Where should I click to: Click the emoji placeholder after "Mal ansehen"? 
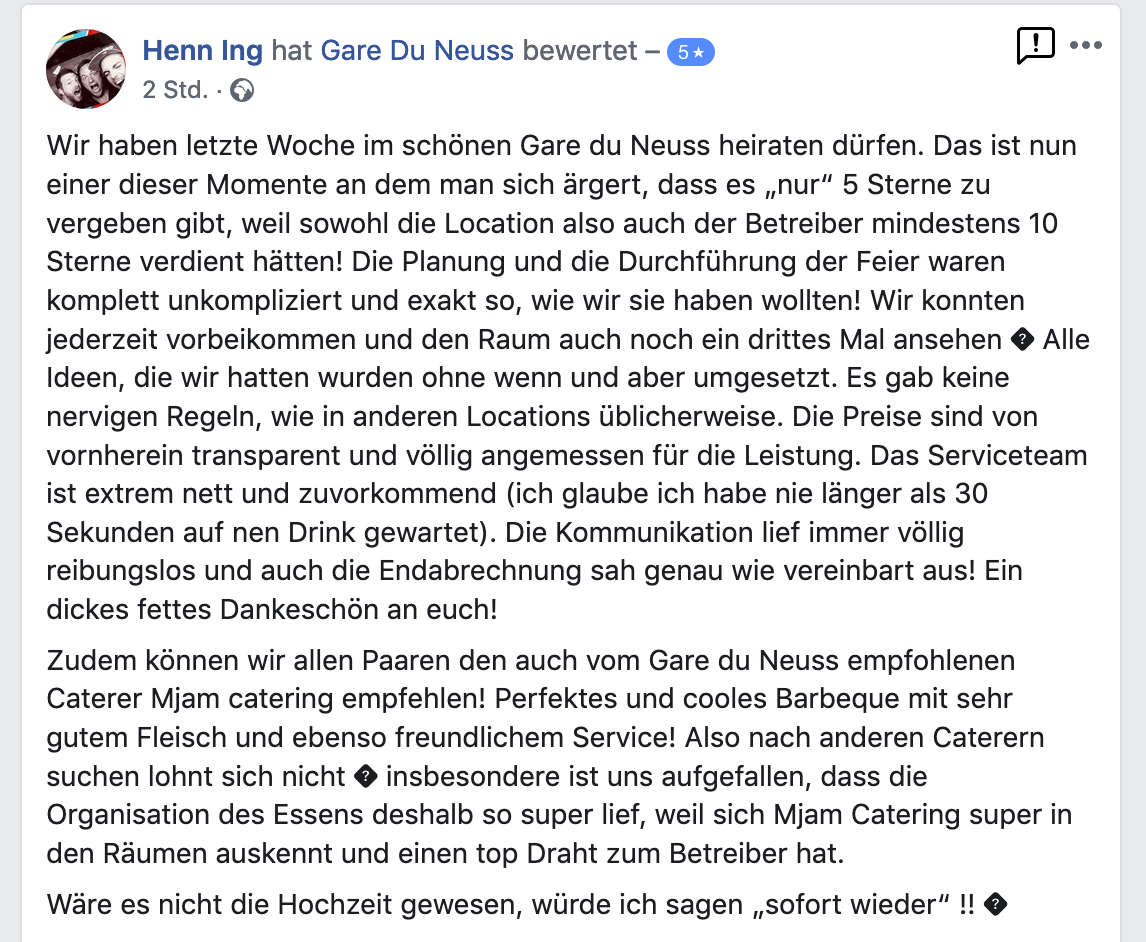pyautogui.click(x=1022, y=339)
